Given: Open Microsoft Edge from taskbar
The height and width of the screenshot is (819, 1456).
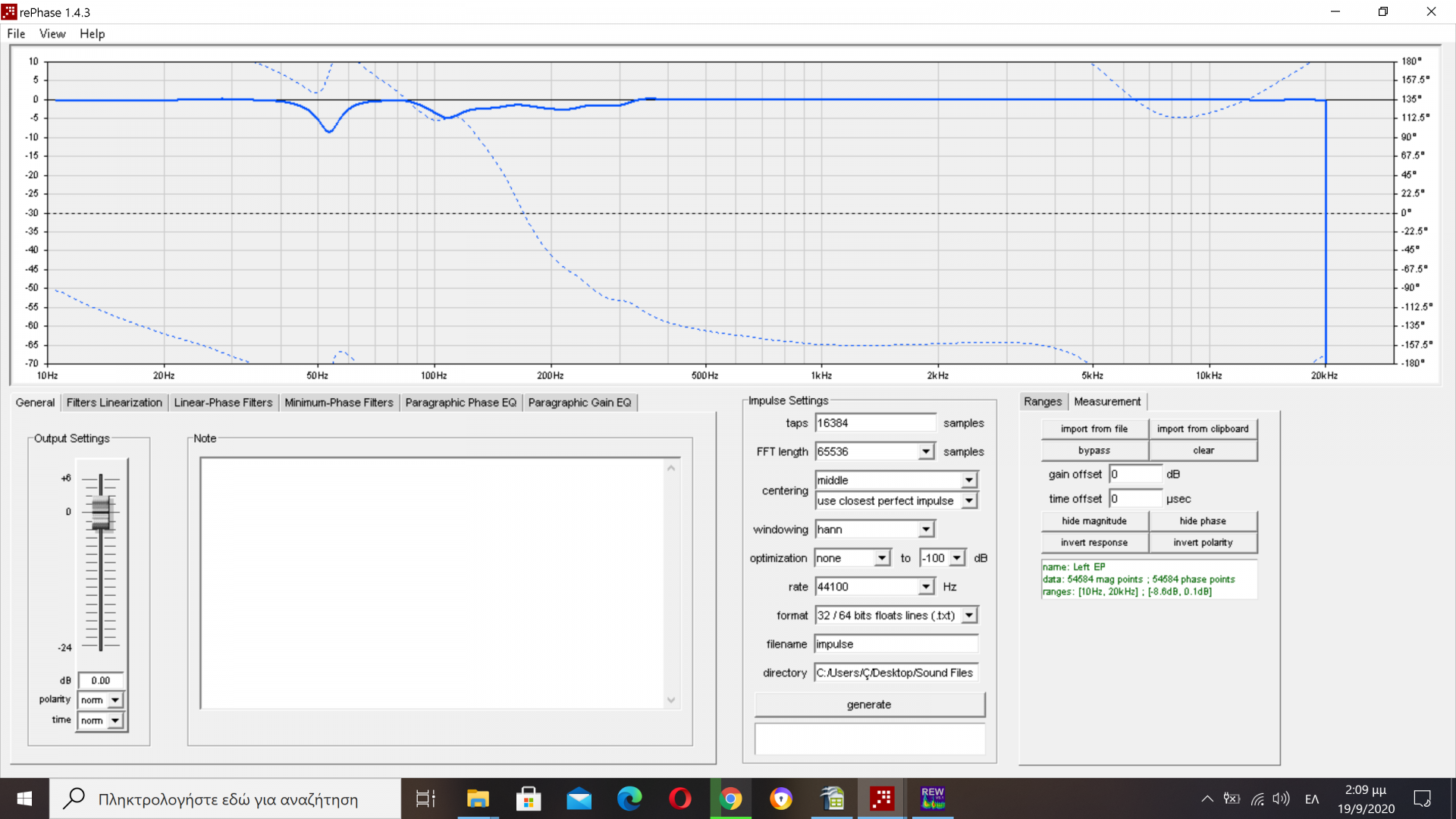Looking at the screenshot, I should pos(629,799).
